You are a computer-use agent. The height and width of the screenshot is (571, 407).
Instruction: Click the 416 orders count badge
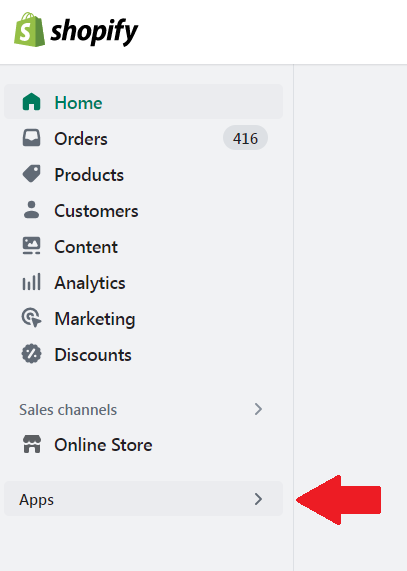pyautogui.click(x=245, y=138)
